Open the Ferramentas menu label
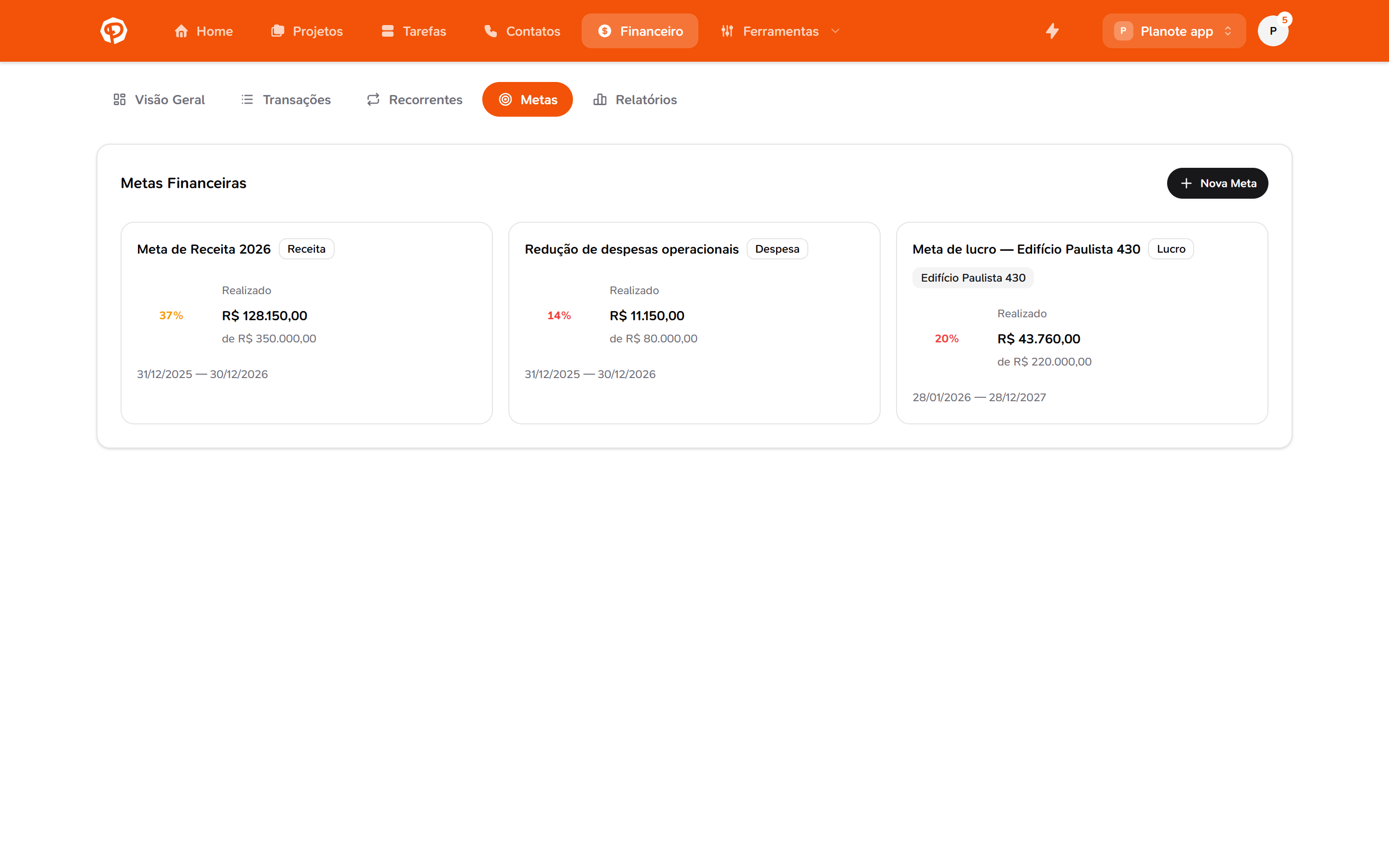Image resolution: width=1389 pixels, height=868 pixels. [781, 31]
